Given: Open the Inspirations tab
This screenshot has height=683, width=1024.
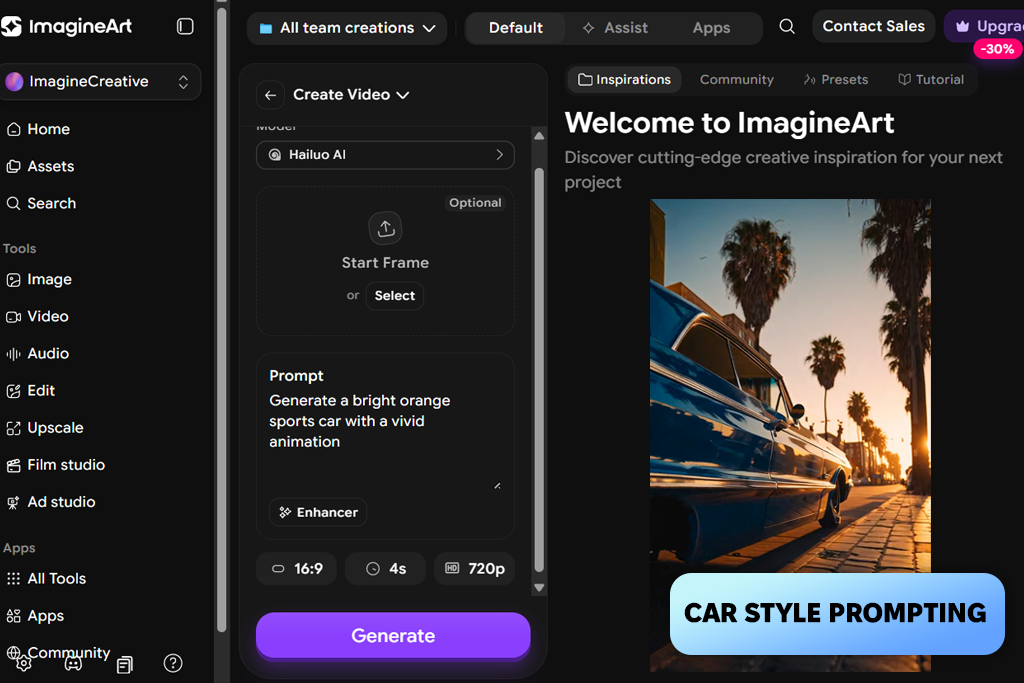Looking at the screenshot, I should click(x=624, y=80).
